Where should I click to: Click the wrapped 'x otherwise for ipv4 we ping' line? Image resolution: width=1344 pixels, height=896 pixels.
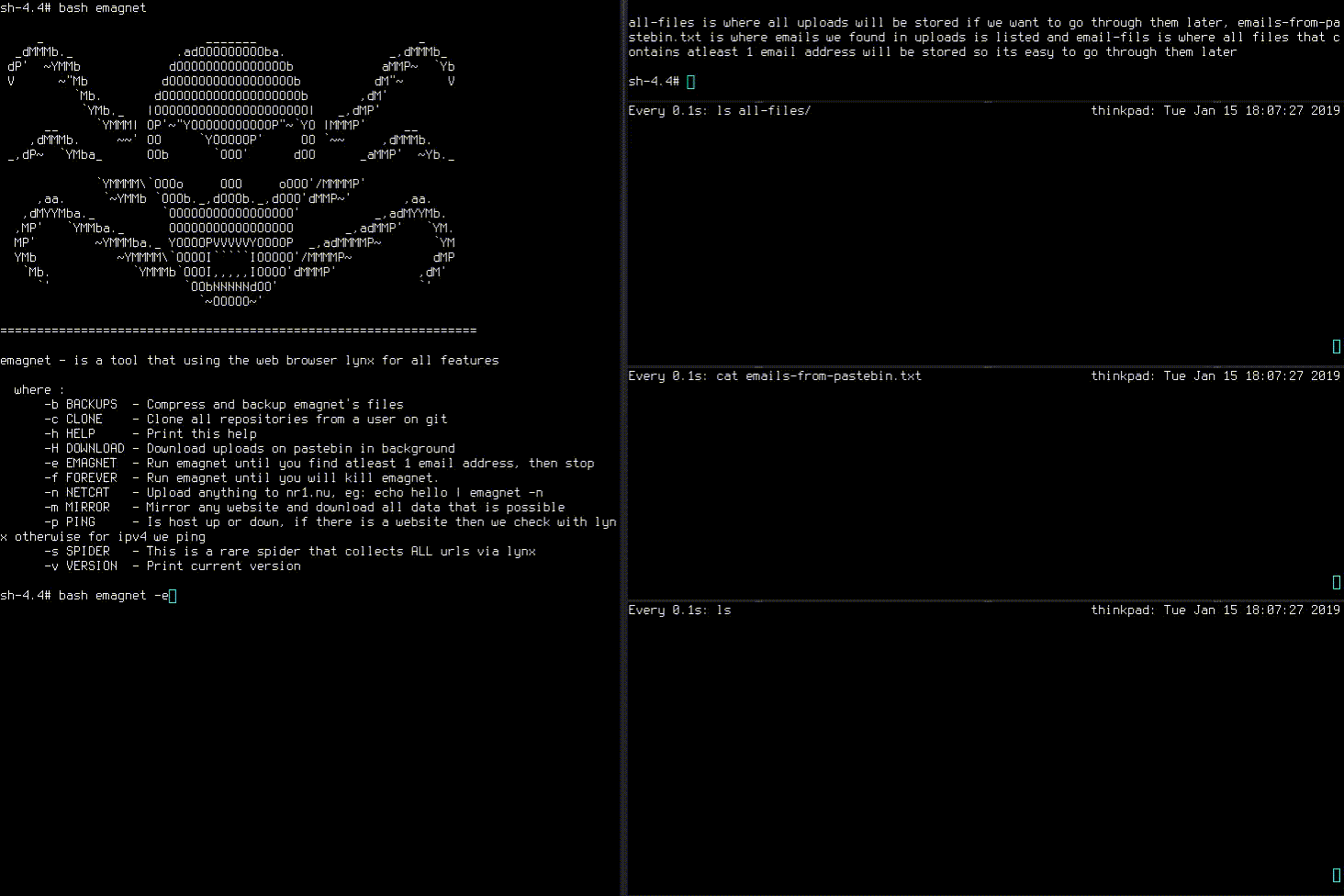pyautogui.click(x=103, y=537)
